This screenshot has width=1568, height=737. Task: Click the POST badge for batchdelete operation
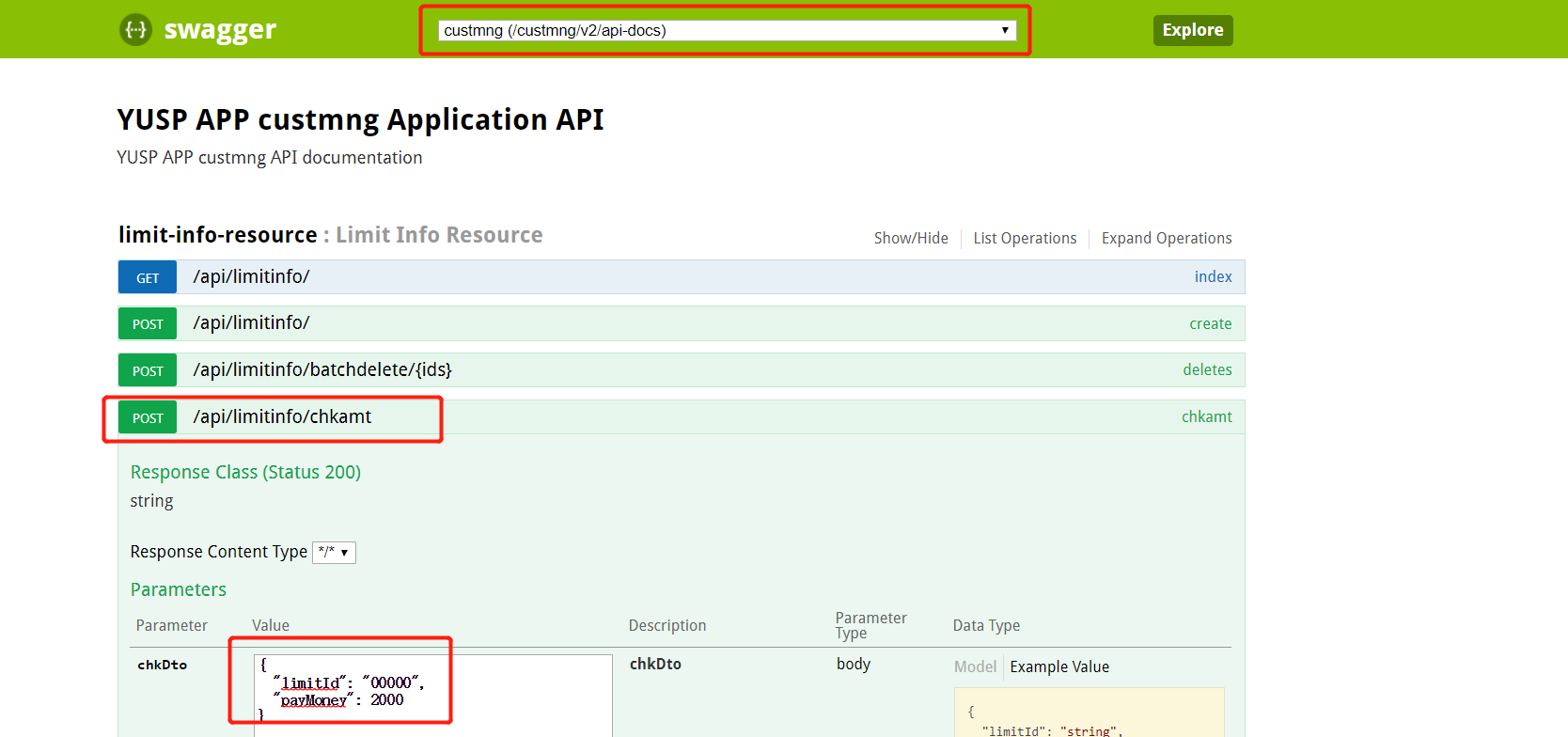click(148, 371)
